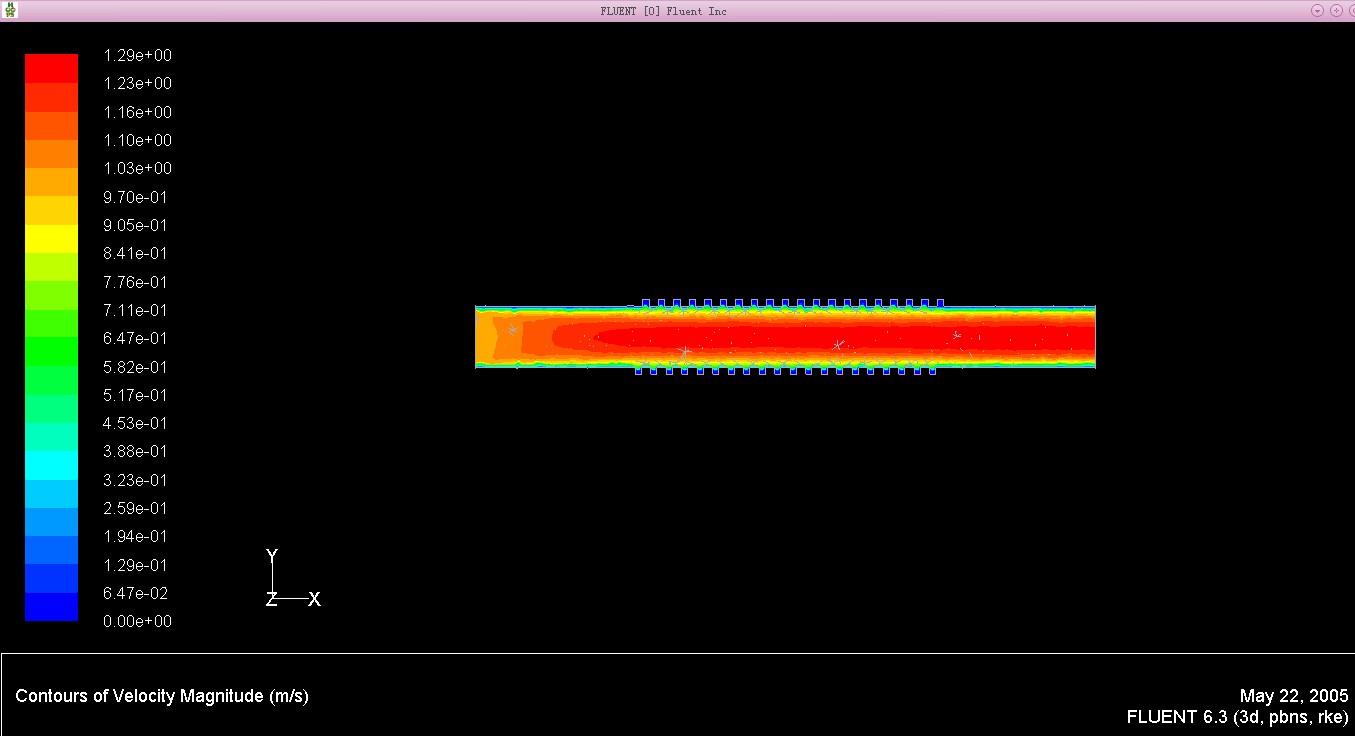
Task: Pick the cyan legend band above 3.23e-01
Action: point(51,465)
